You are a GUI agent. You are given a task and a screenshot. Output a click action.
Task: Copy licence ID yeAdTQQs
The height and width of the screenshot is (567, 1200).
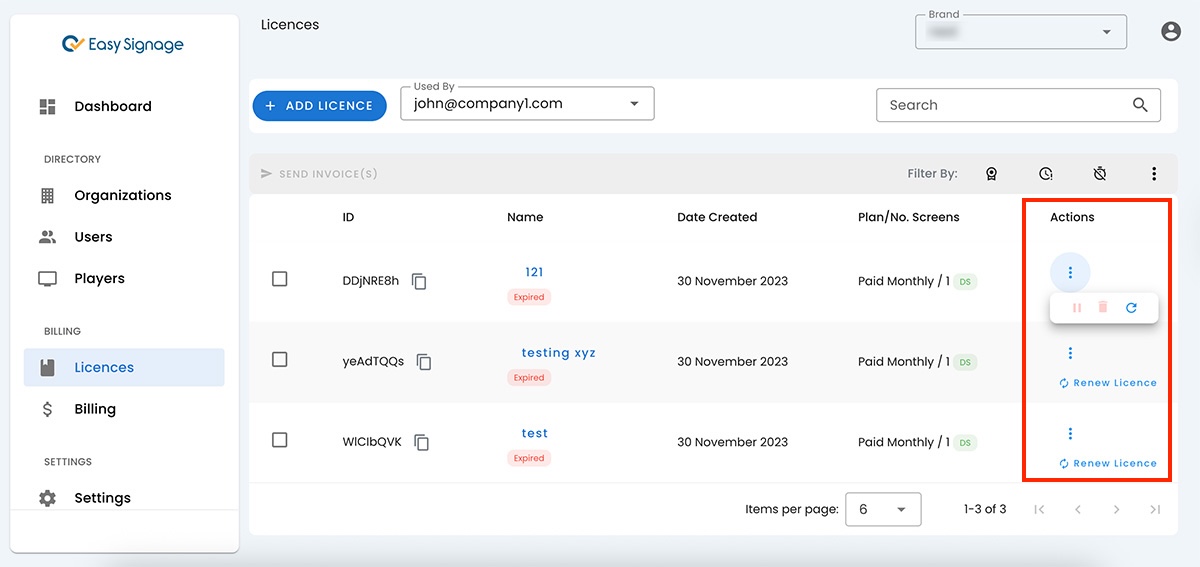[x=424, y=362]
